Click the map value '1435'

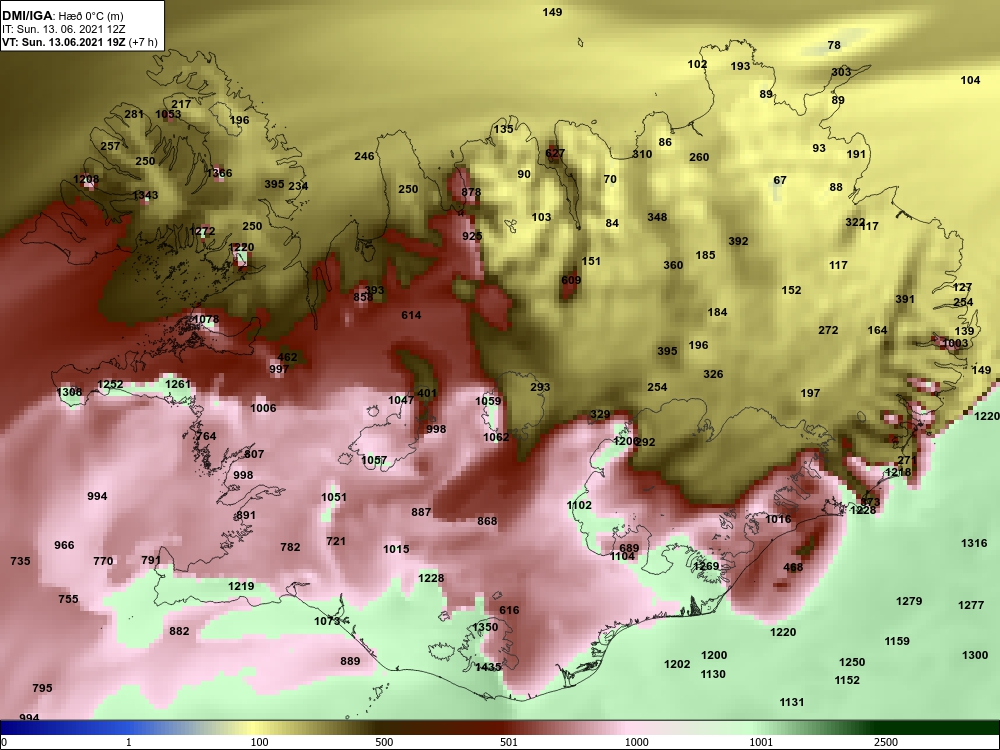click(x=489, y=667)
